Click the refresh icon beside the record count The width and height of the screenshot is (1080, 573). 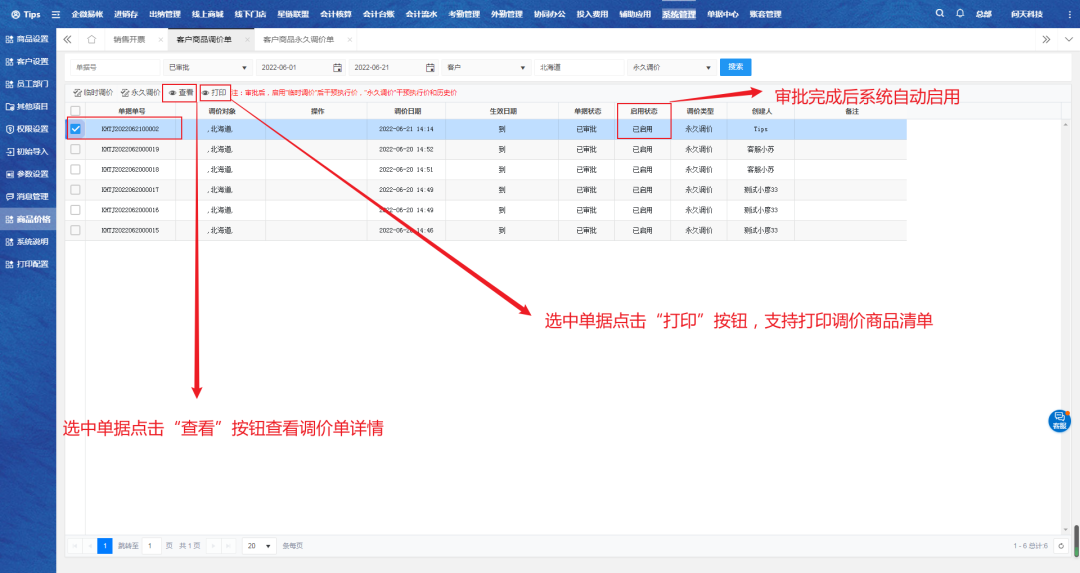(x=1060, y=546)
